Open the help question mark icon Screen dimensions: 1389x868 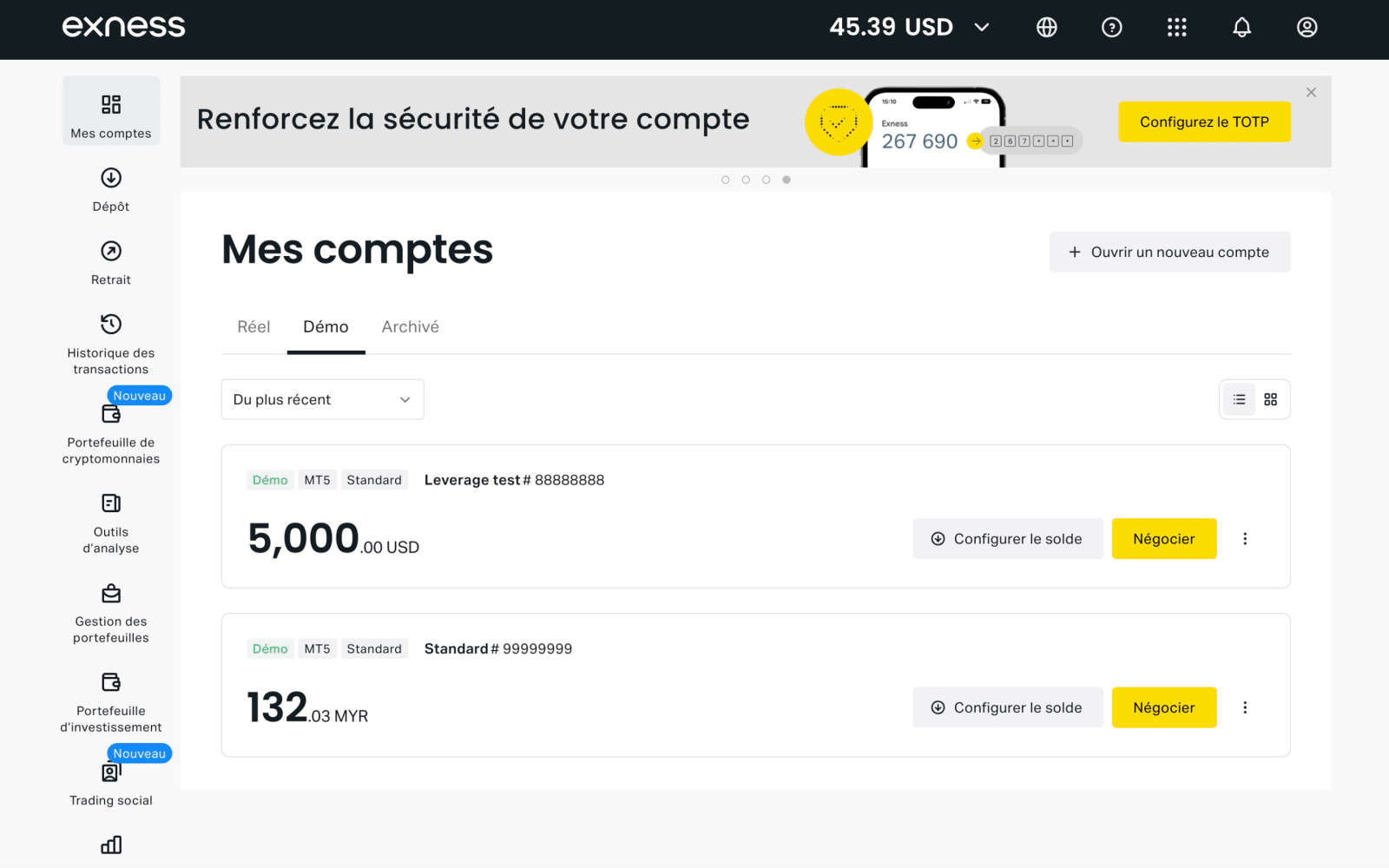click(1112, 28)
